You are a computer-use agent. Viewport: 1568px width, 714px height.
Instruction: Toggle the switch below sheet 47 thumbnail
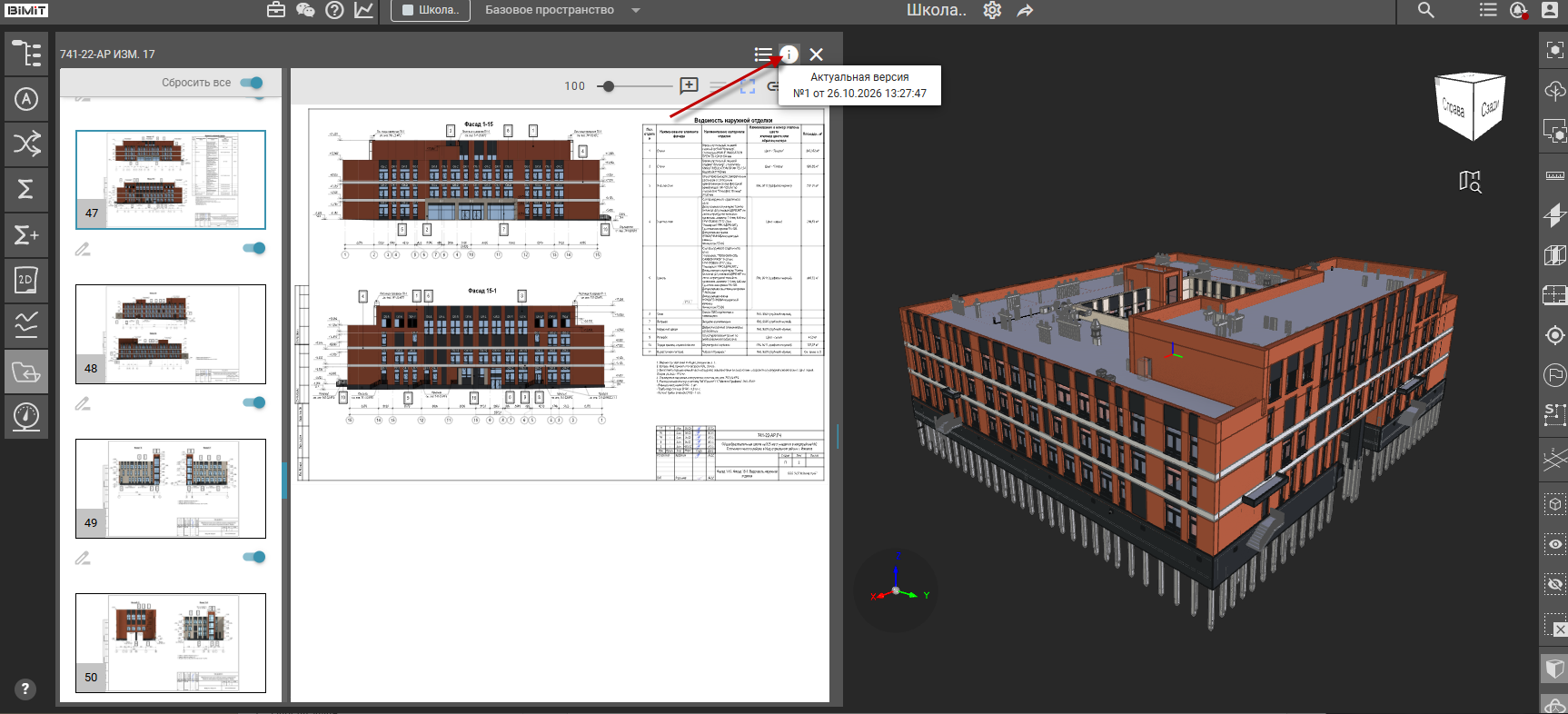click(254, 248)
